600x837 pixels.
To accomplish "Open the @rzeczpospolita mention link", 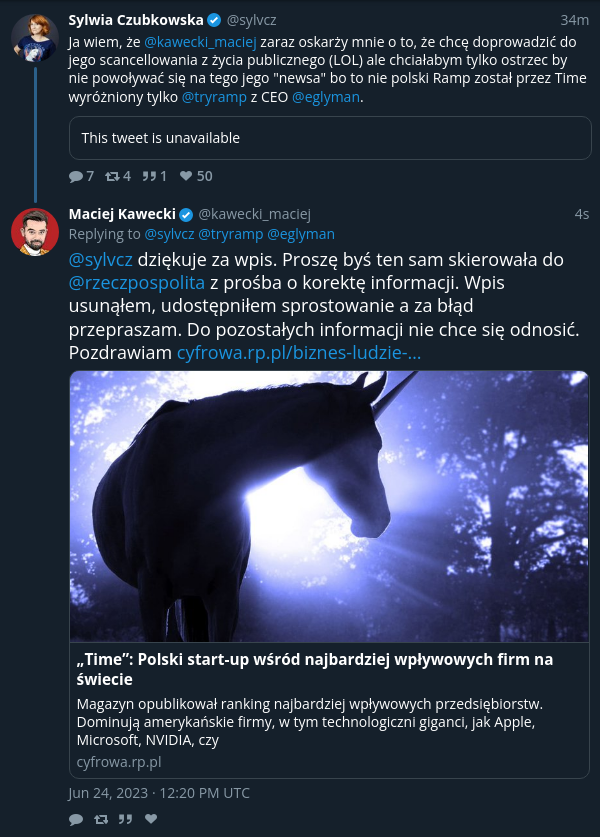I will pos(137,282).
